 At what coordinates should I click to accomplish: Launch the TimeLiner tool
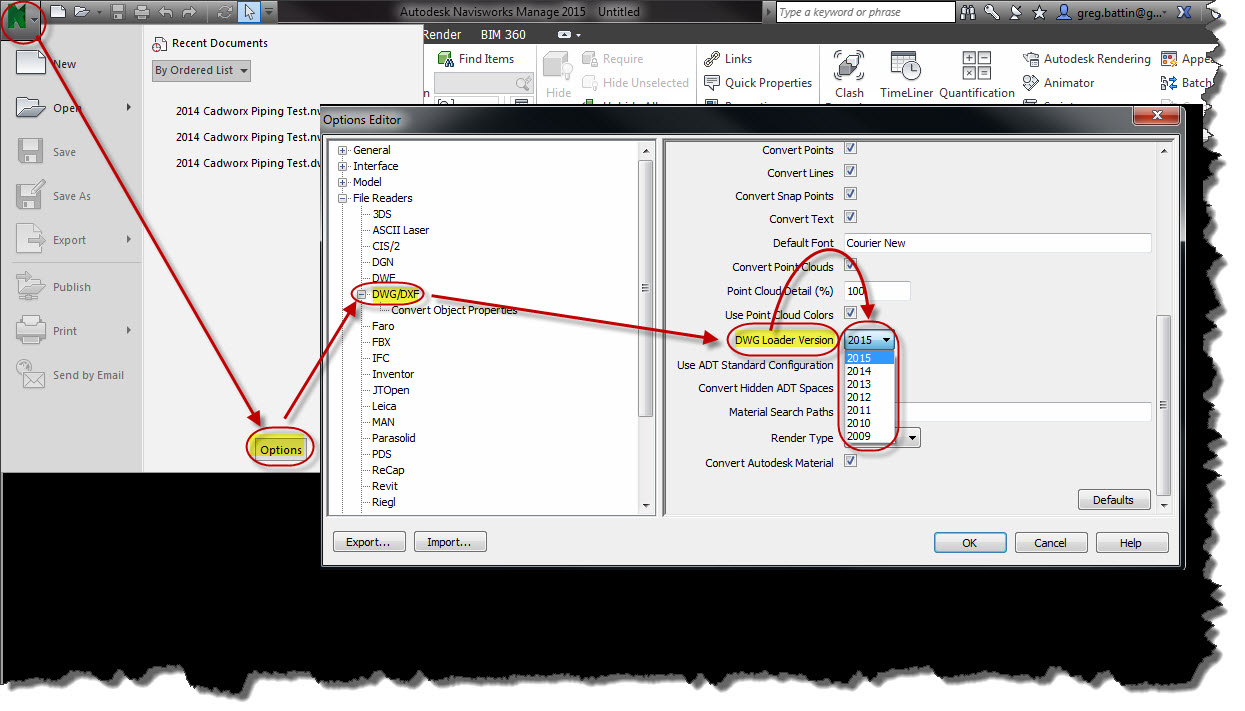(x=905, y=73)
